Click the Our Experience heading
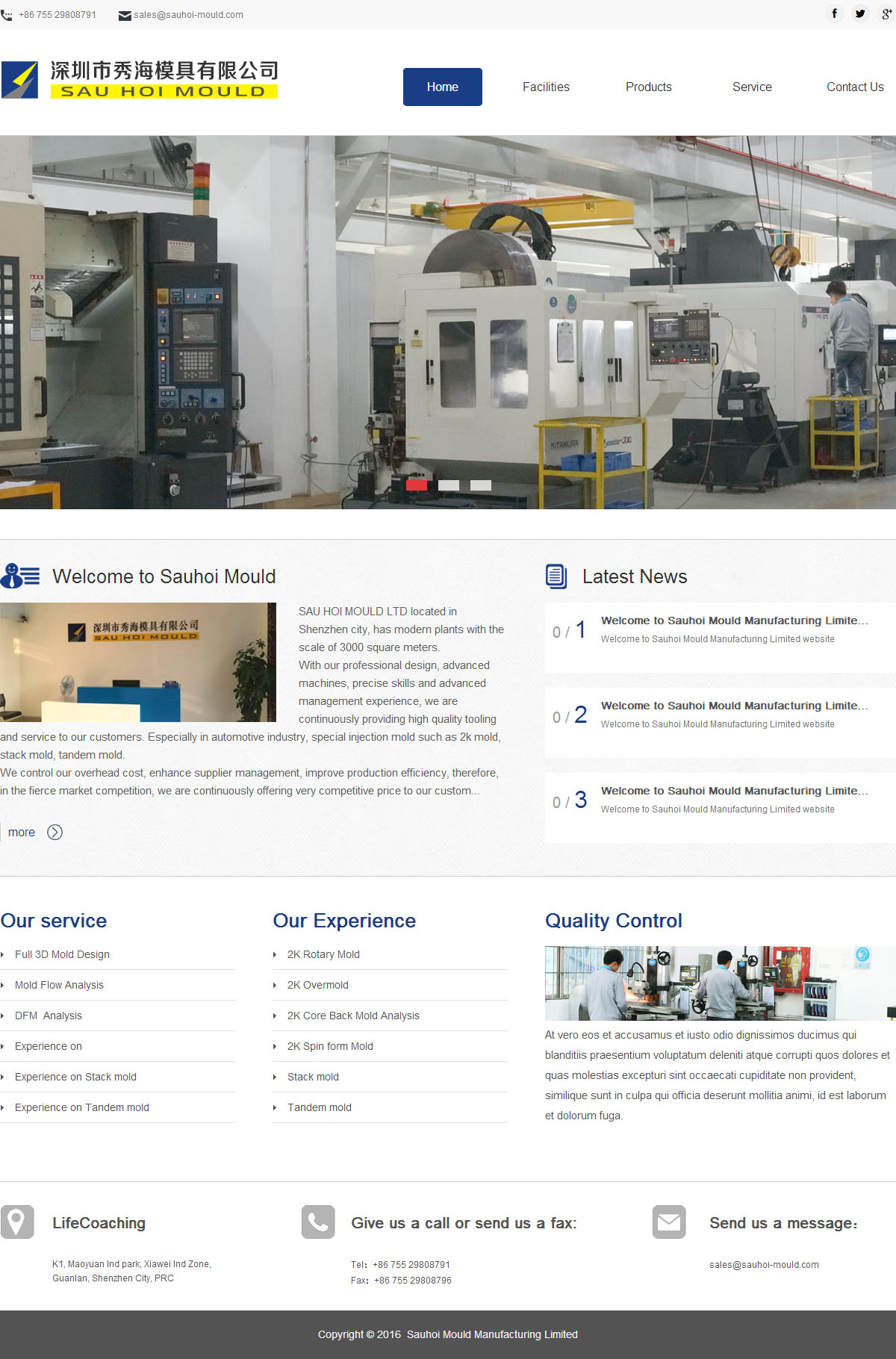 pos(344,921)
